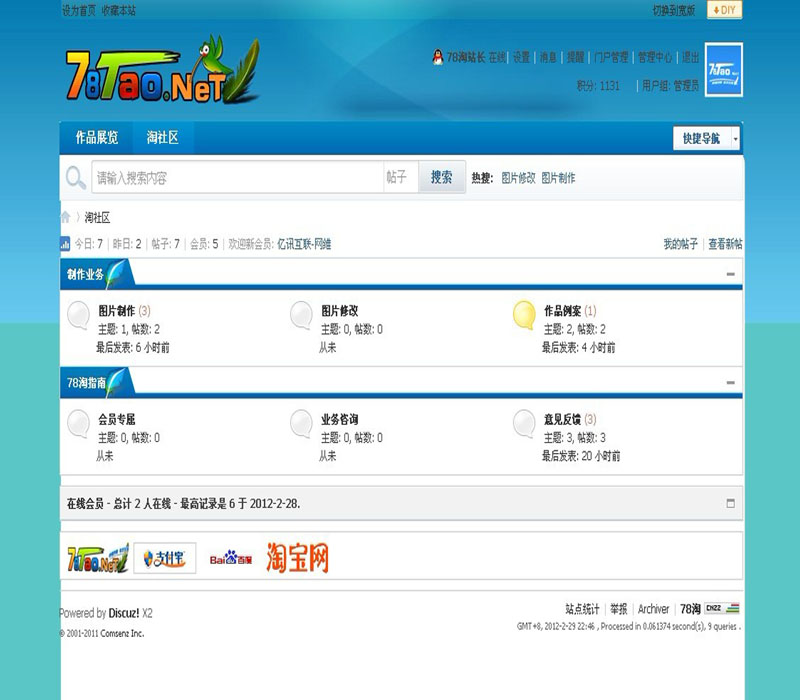This screenshot has height=700, width=800.
Task: Click the 图片修改 forum bubble icon
Action: 301,315
